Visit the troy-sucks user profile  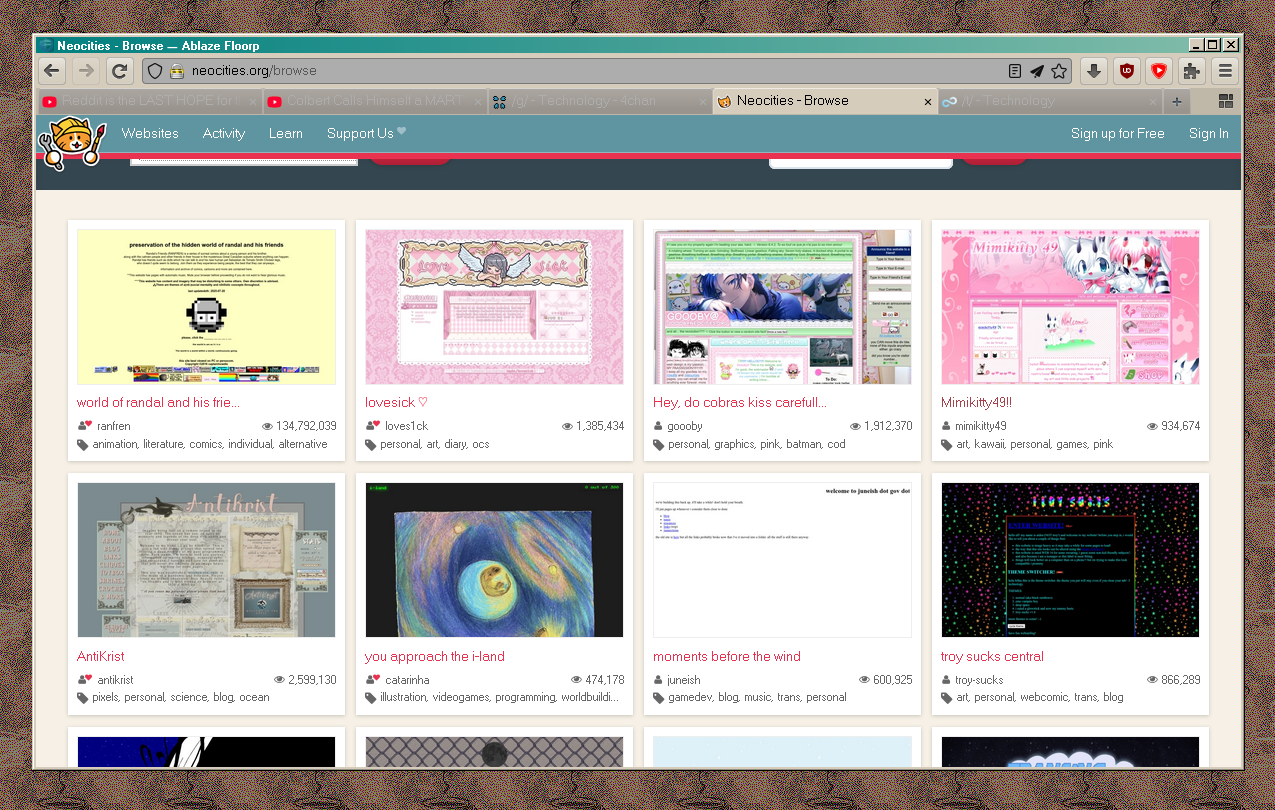pos(978,680)
